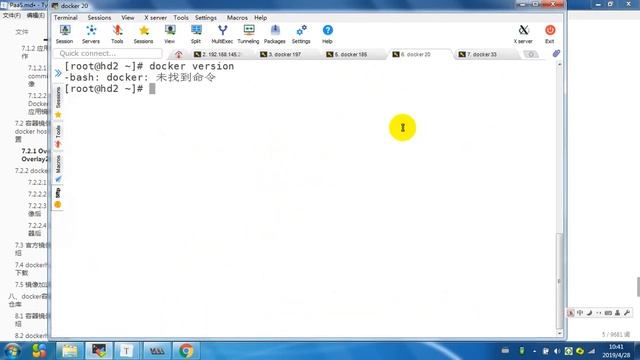Click the View toolbar icon
Screen dimensions: 640x360
tap(170, 34)
